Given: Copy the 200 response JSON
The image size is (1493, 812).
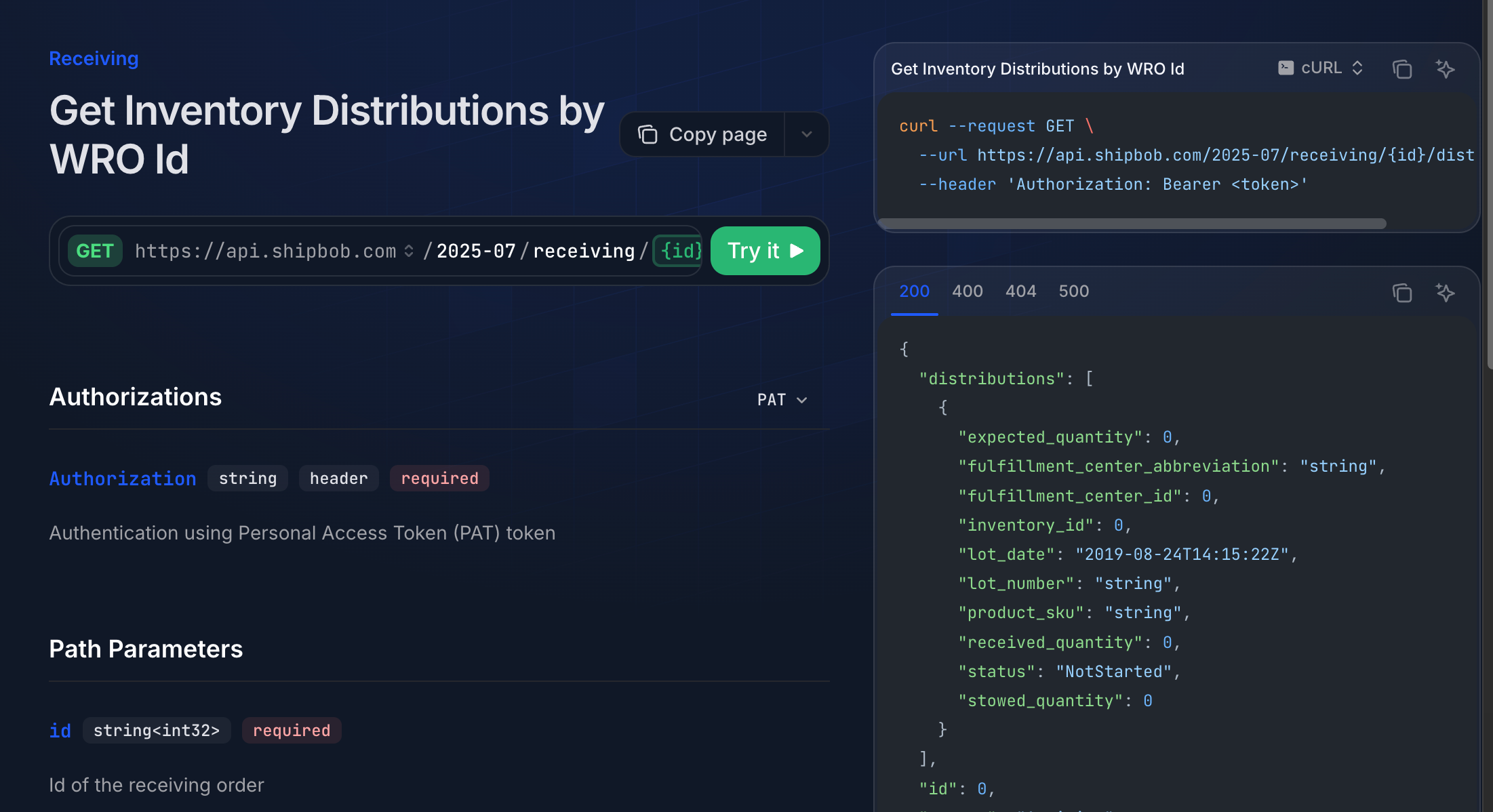Looking at the screenshot, I should pyautogui.click(x=1401, y=293).
